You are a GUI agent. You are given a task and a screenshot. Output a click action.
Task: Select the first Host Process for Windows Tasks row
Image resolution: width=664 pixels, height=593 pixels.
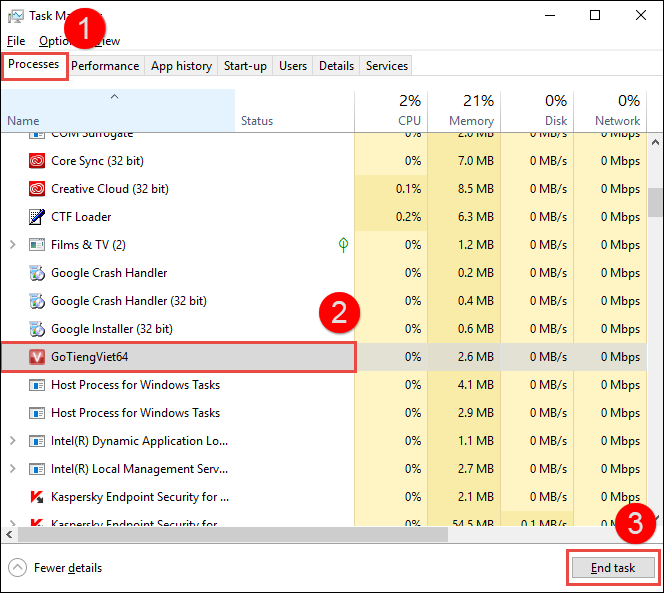tap(135, 385)
